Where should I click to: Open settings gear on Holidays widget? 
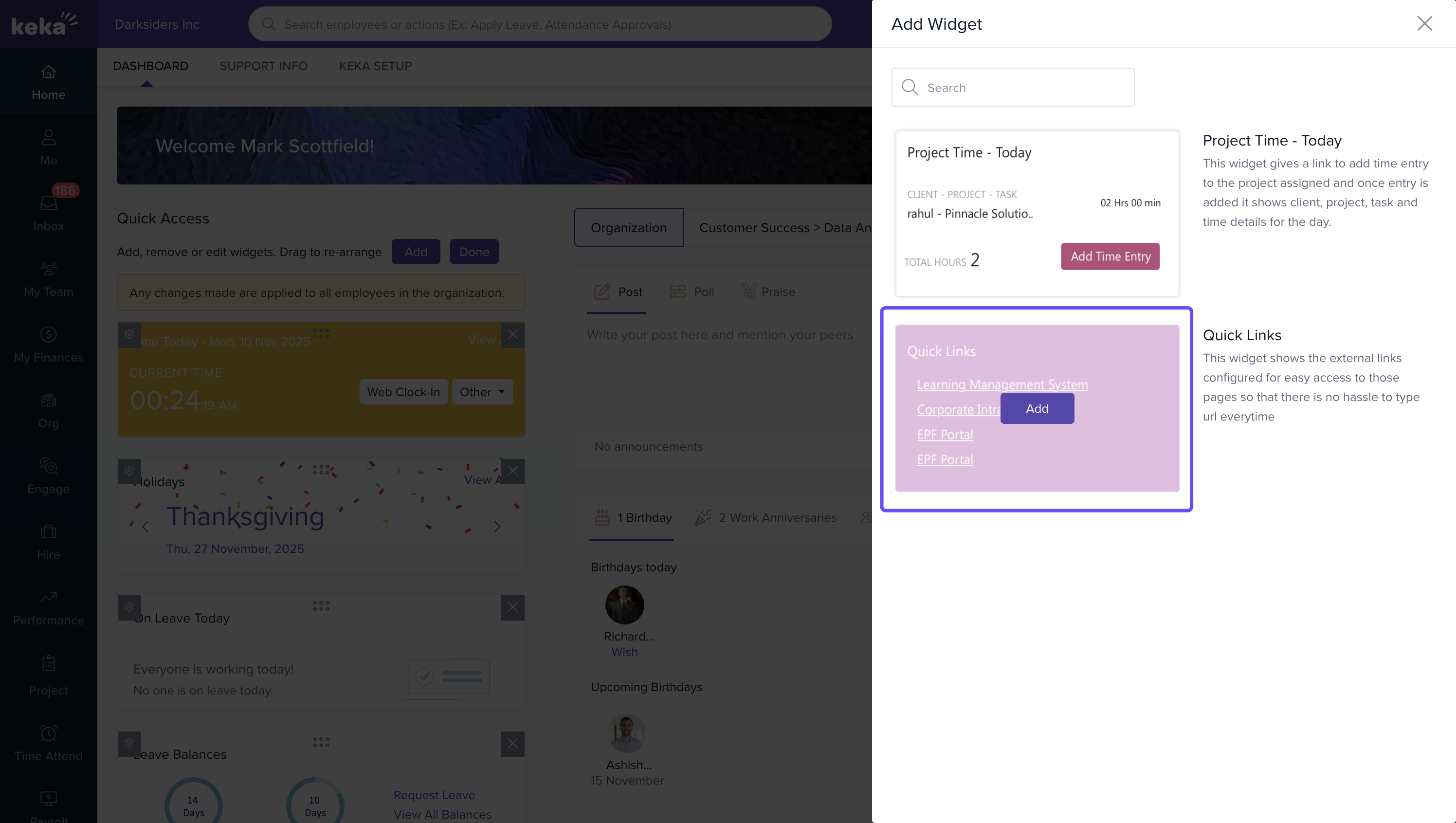[x=129, y=471]
